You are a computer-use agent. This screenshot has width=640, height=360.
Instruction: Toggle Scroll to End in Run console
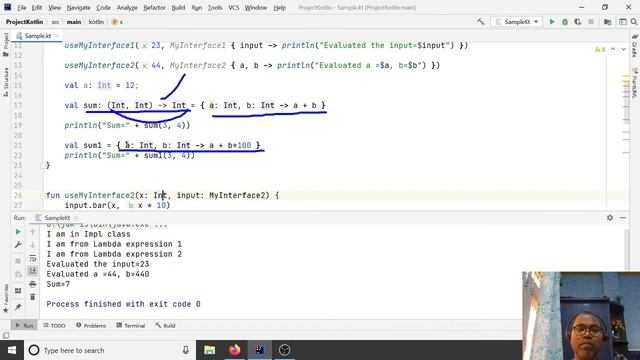point(33,271)
